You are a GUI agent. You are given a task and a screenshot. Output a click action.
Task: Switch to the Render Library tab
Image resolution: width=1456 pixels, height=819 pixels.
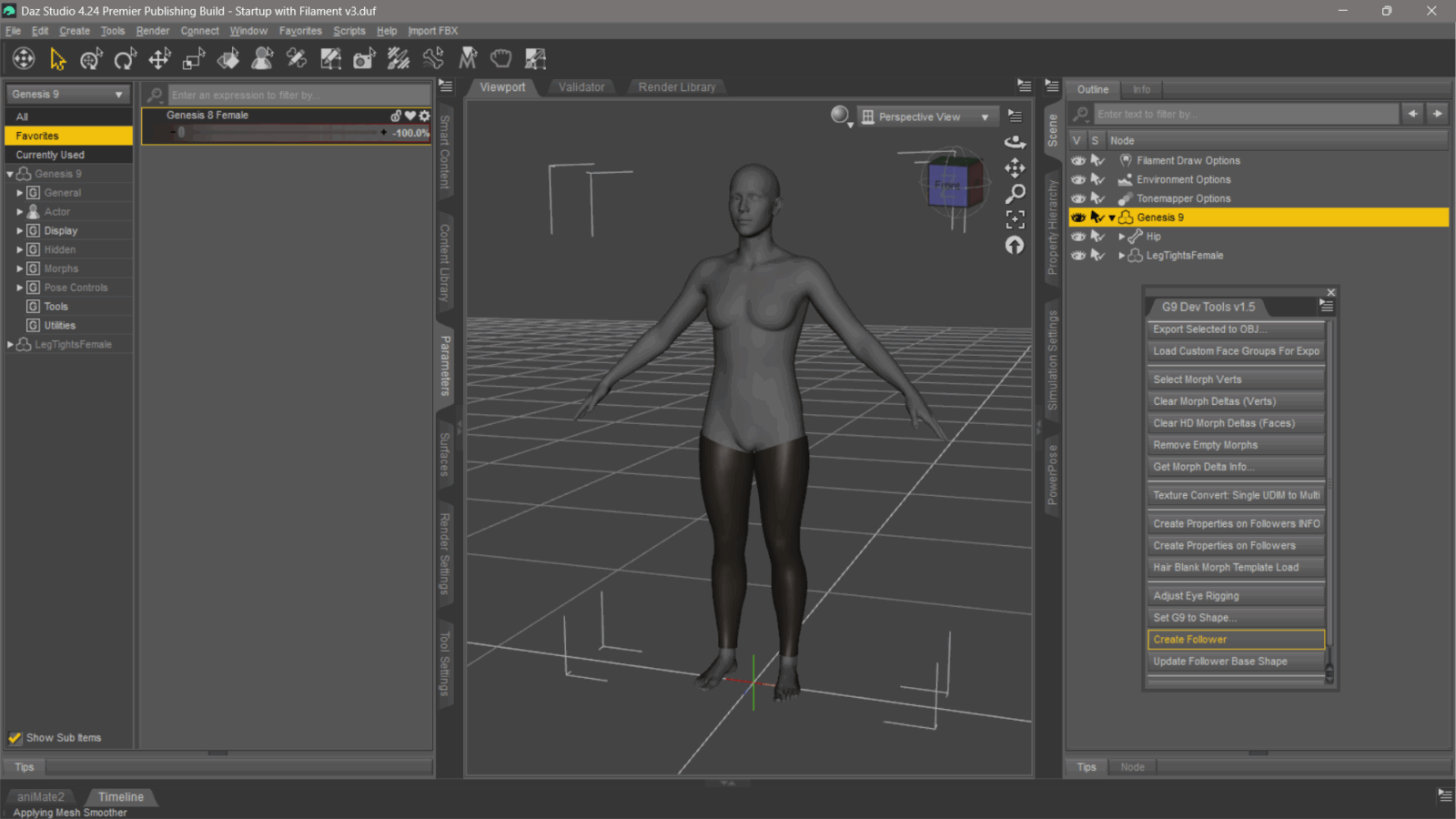point(676,86)
